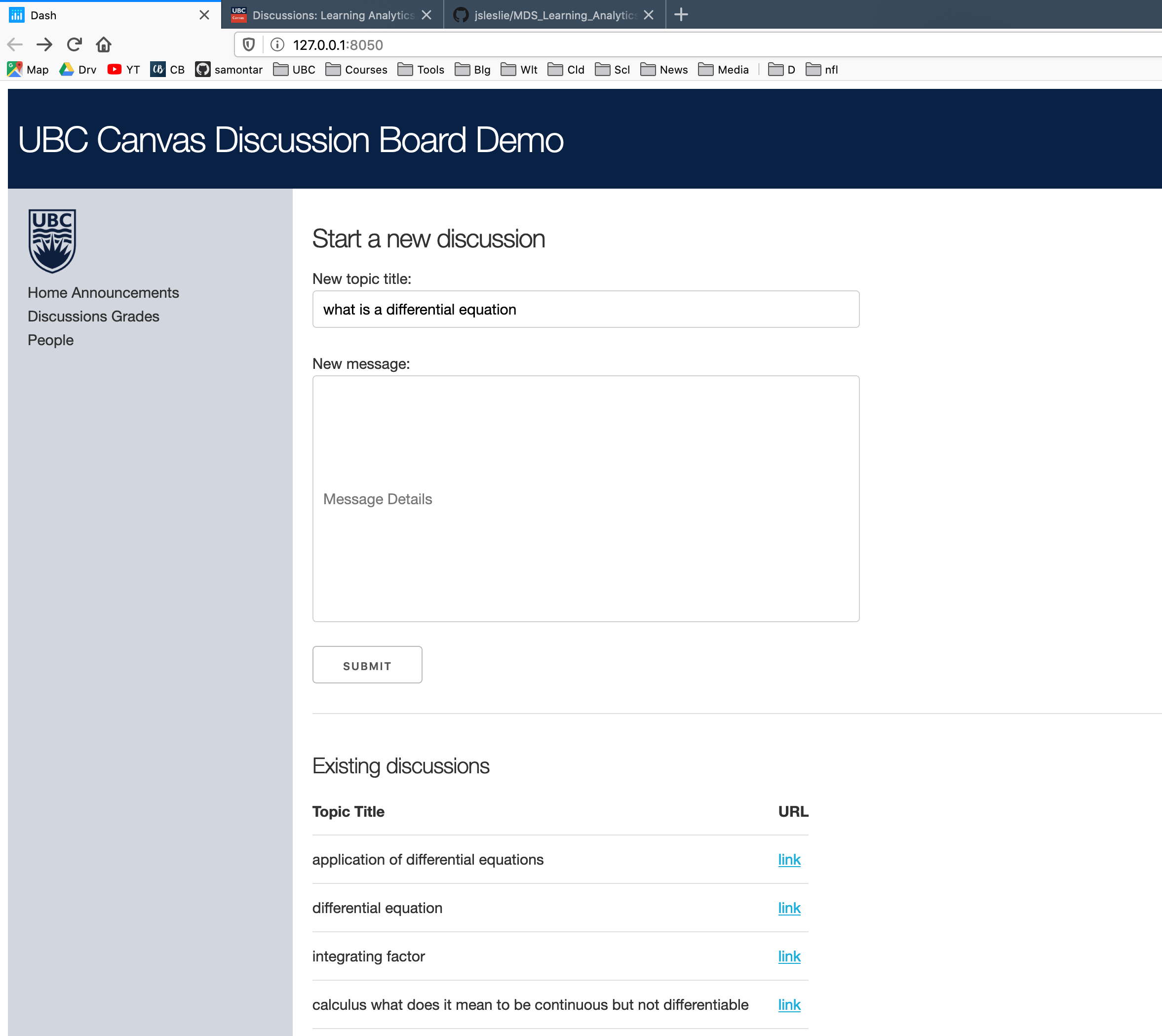Open a new tab with plus icon
Viewport: 1162px width, 1036px height.
tap(681, 15)
